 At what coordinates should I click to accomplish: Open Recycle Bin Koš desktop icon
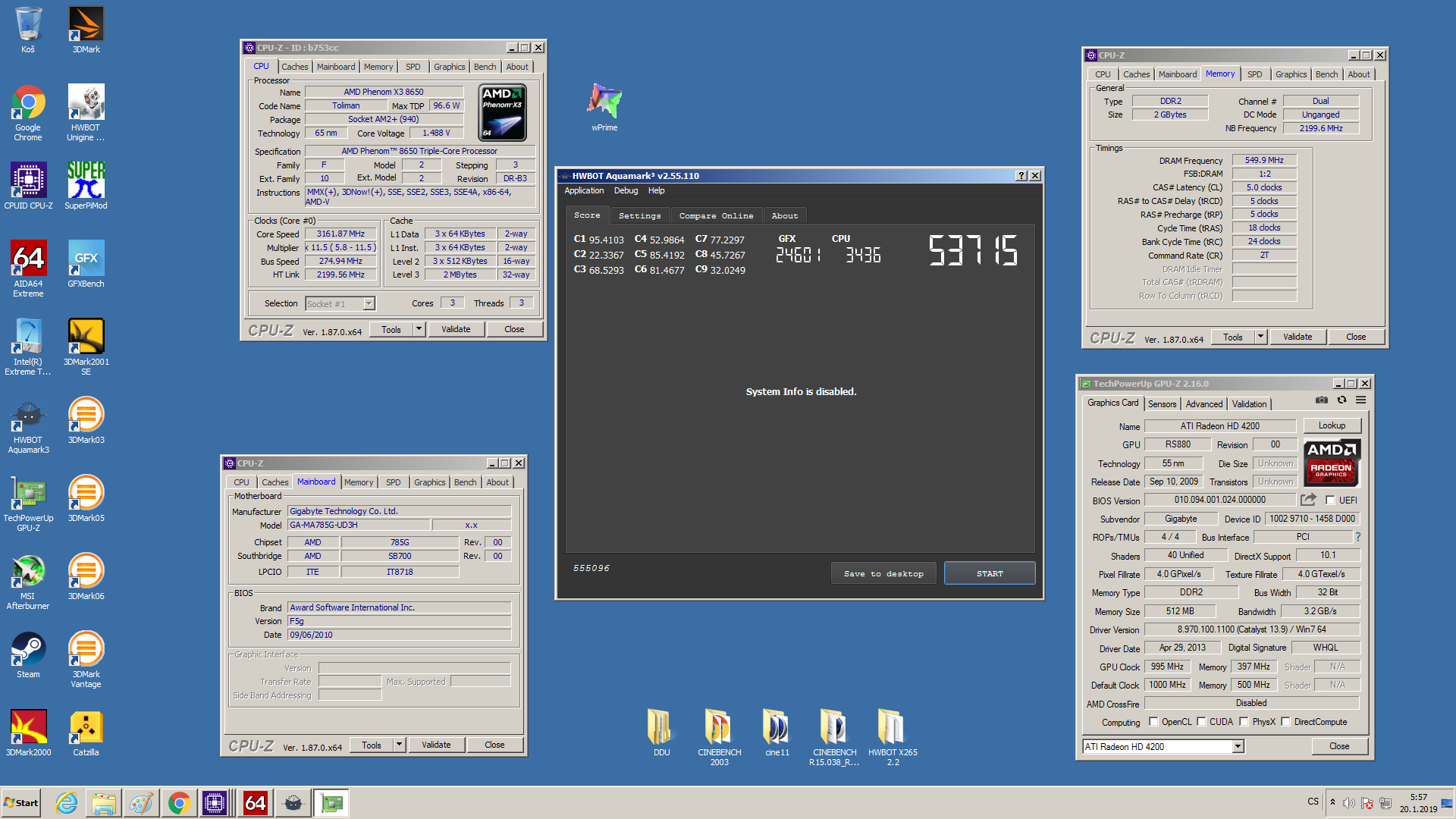pyautogui.click(x=28, y=30)
